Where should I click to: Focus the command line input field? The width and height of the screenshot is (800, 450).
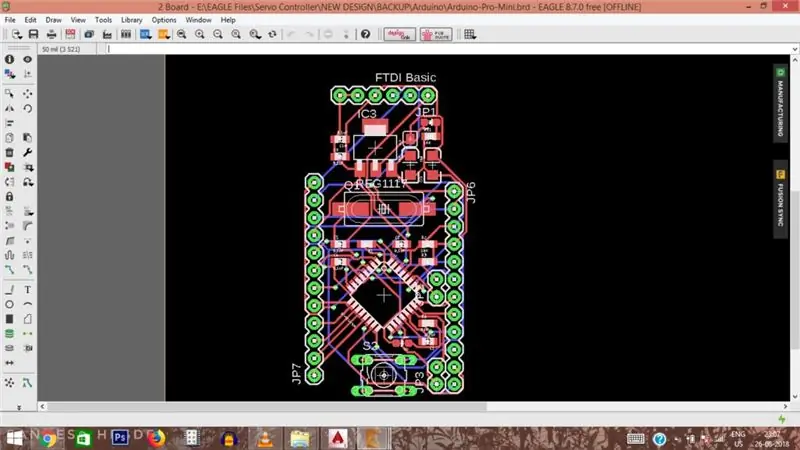448,49
